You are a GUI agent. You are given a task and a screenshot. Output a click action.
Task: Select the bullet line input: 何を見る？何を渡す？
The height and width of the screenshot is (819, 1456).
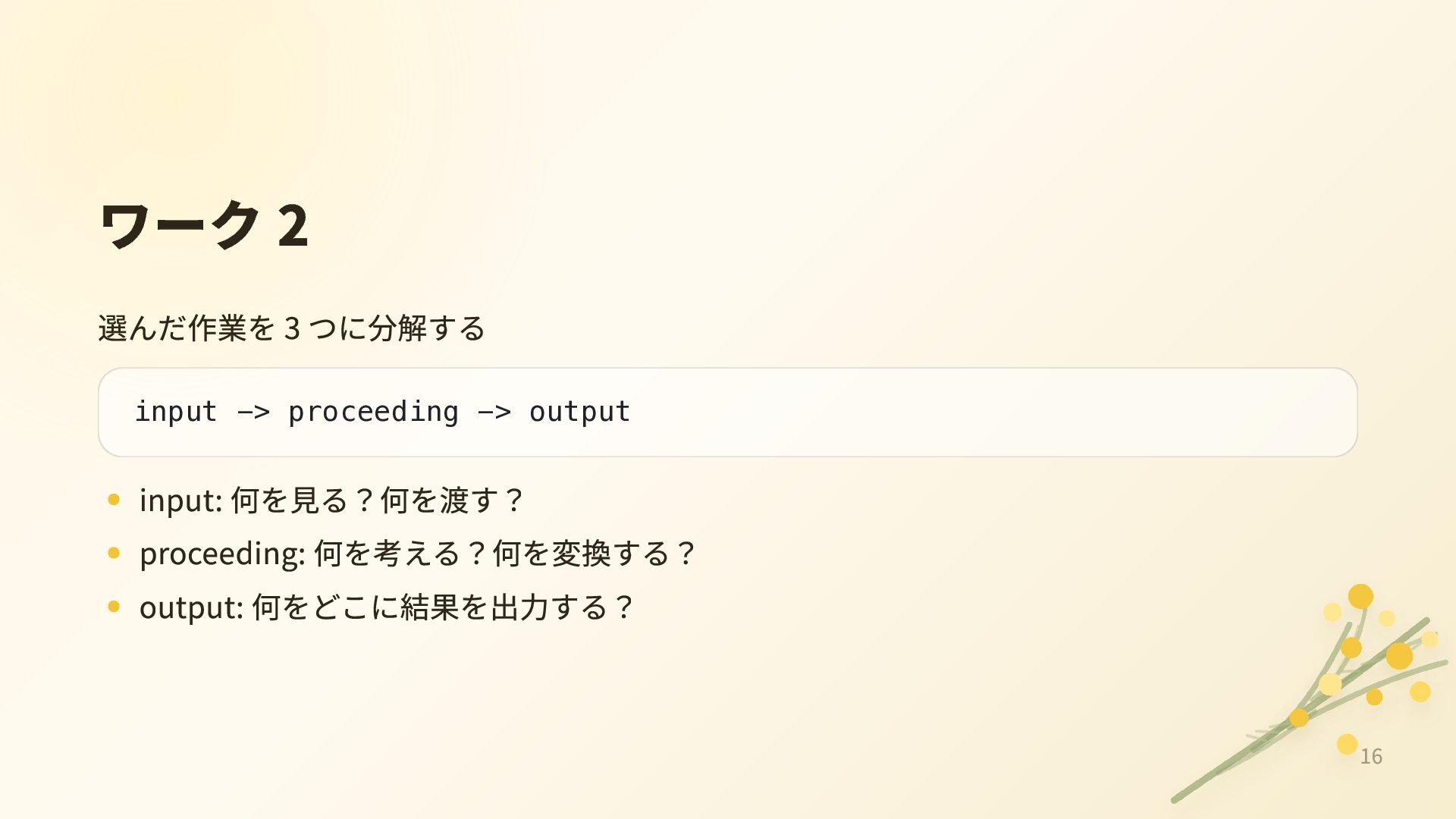tap(331, 500)
